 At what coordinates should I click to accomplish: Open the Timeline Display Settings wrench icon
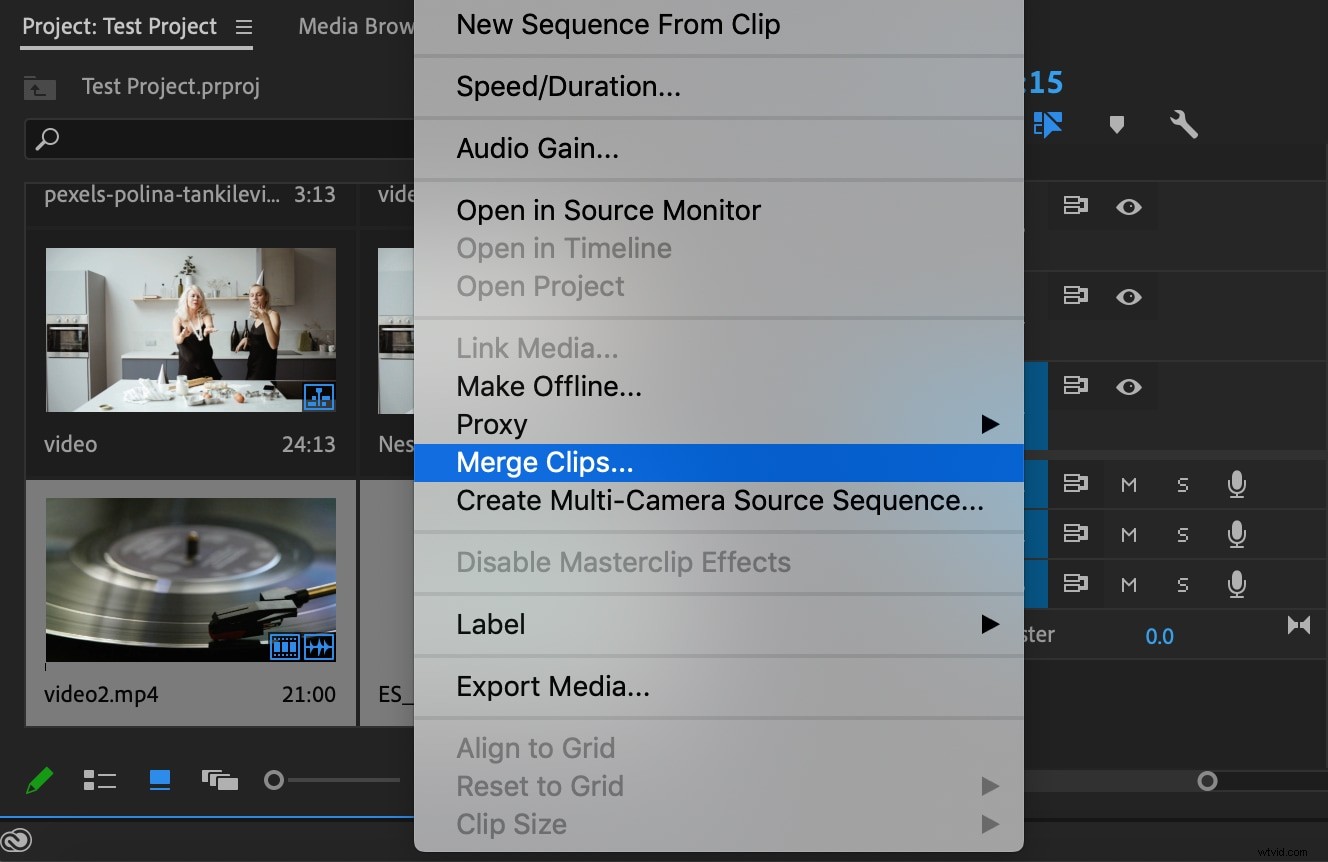coord(1184,124)
